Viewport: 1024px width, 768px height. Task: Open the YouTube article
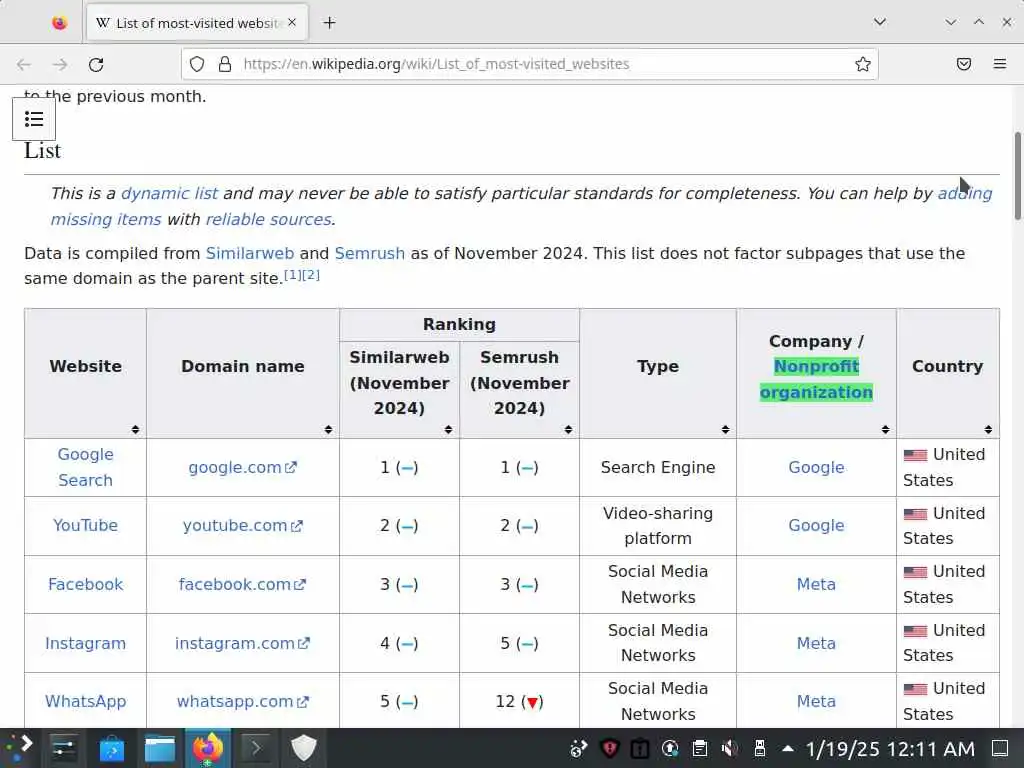[86, 525]
